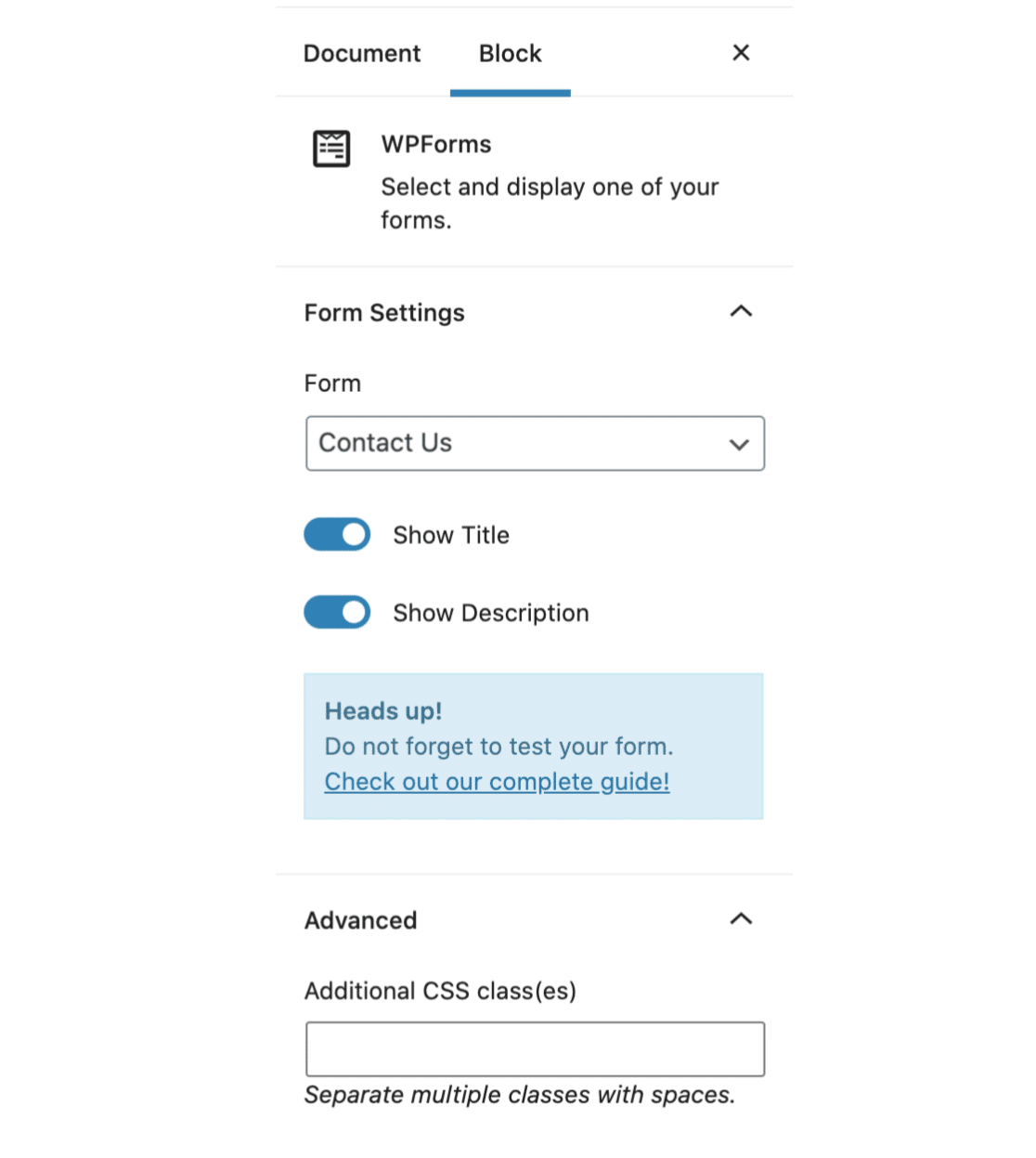Collapse Form Settings using its chevron icon
This screenshot has height=1158, width=1036.
click(741, 312)
